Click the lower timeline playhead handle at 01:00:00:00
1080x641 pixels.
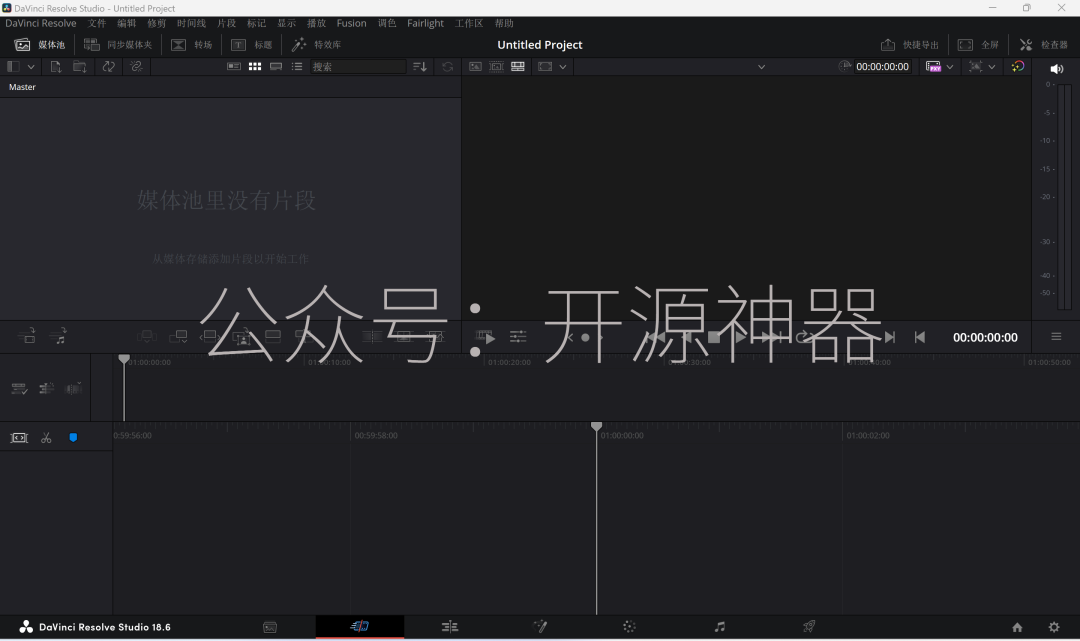point(596,427)
